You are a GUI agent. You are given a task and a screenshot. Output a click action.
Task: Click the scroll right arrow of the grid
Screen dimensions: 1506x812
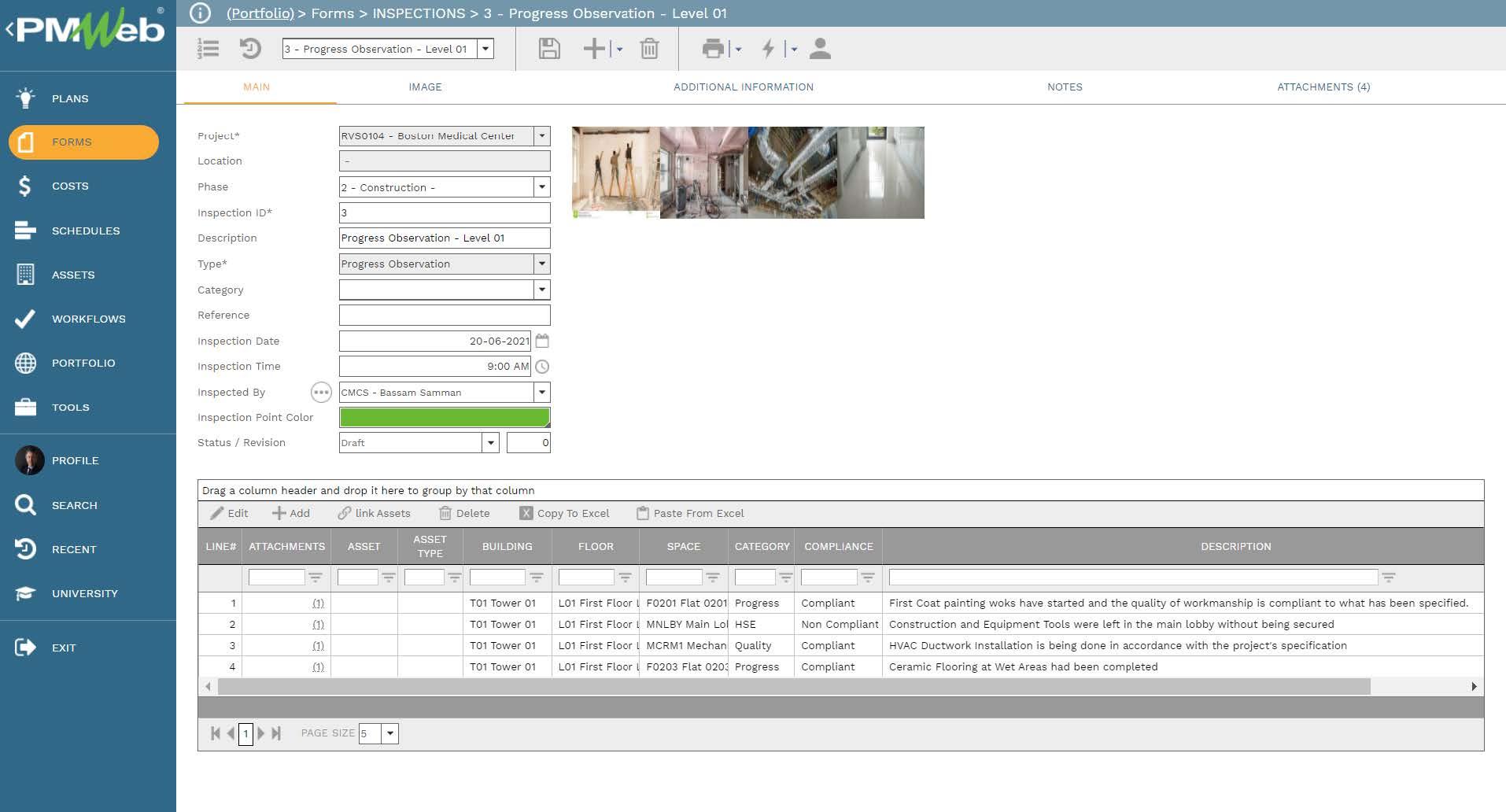click(x=1474, y=687)
